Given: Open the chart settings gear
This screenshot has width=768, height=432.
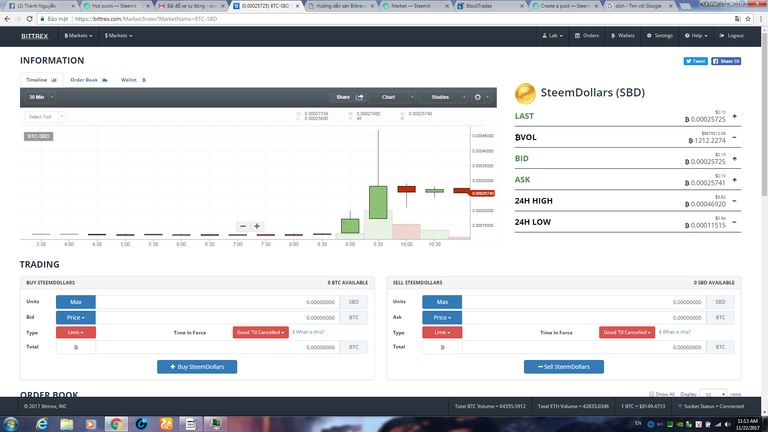Looking at the screenshot, I should point(478,97).
